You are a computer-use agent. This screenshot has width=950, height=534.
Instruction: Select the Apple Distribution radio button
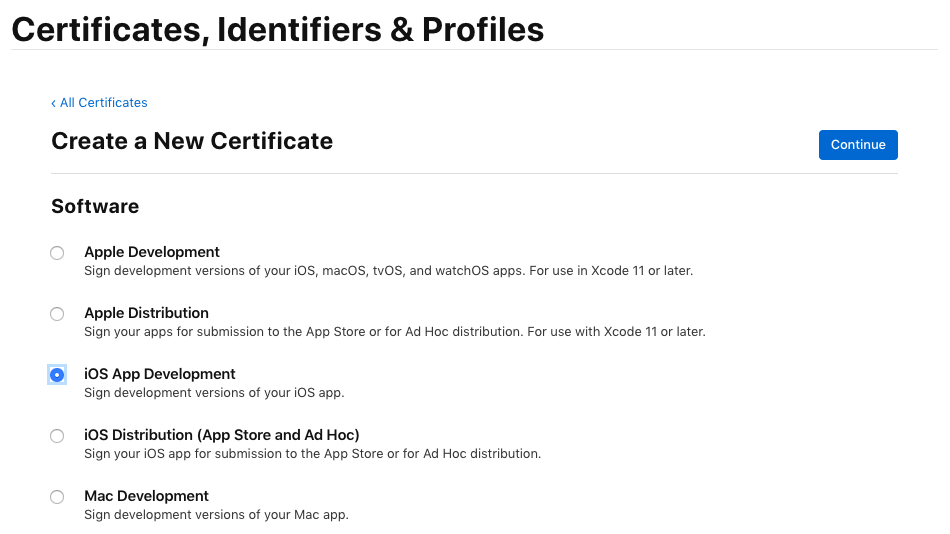(57, 314)
